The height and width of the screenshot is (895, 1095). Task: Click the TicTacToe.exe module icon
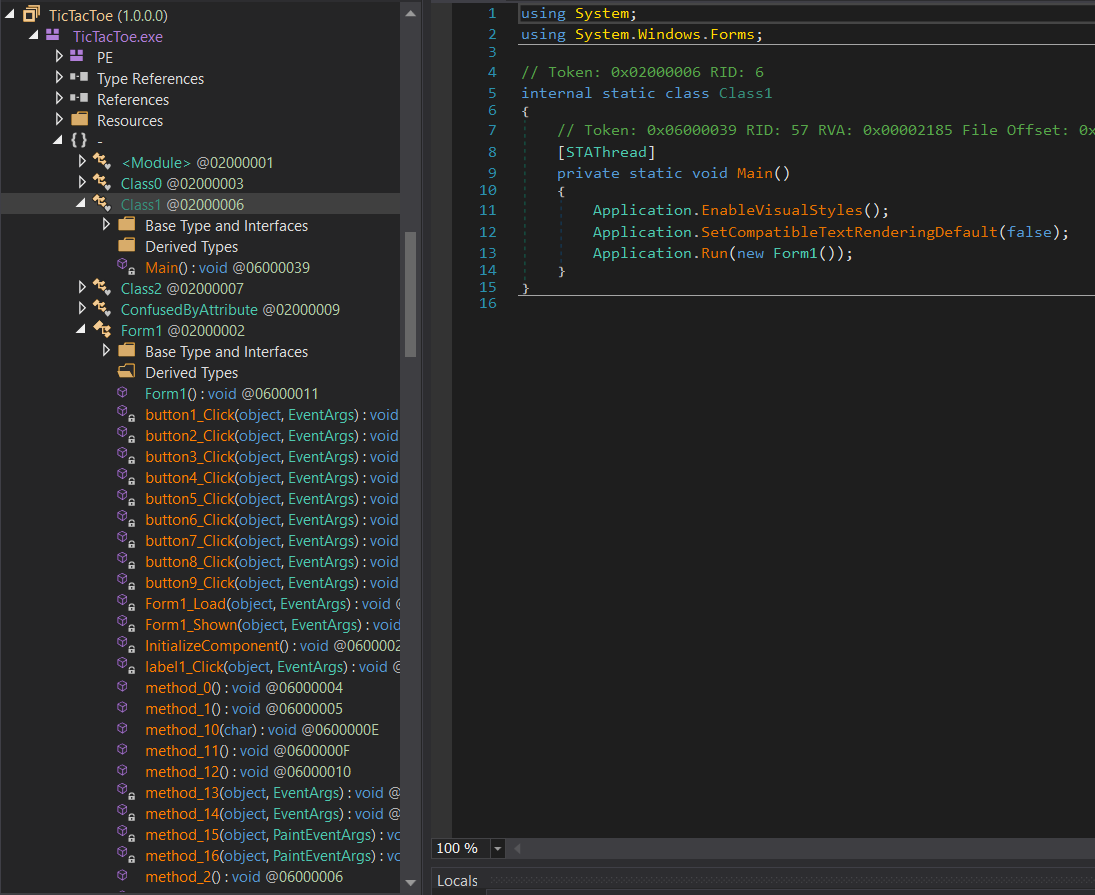54,36
